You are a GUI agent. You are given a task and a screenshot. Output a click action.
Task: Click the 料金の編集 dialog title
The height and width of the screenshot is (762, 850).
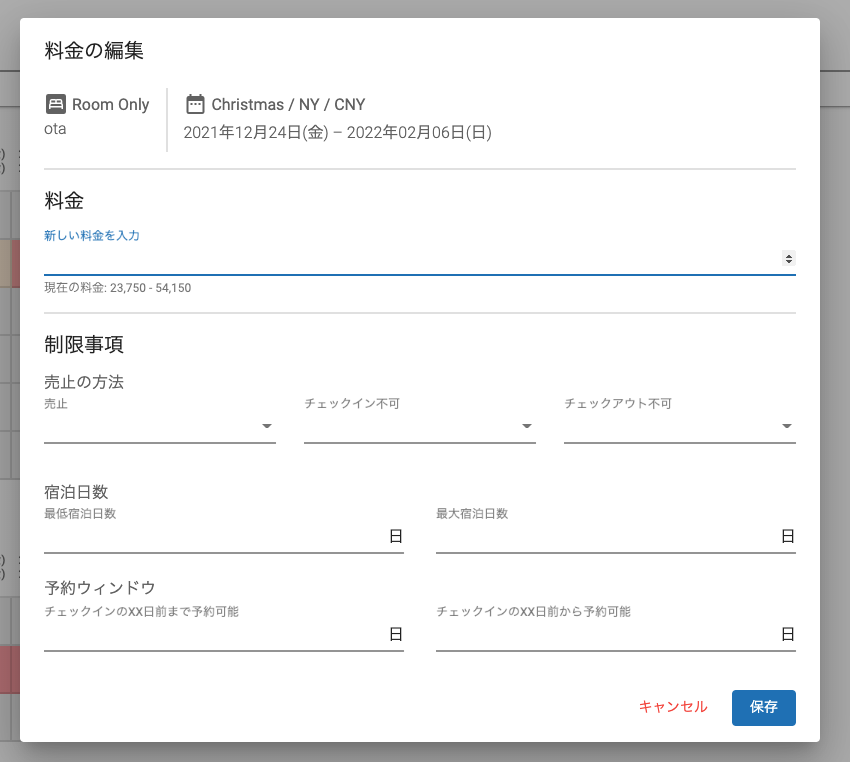coord(94,50)
